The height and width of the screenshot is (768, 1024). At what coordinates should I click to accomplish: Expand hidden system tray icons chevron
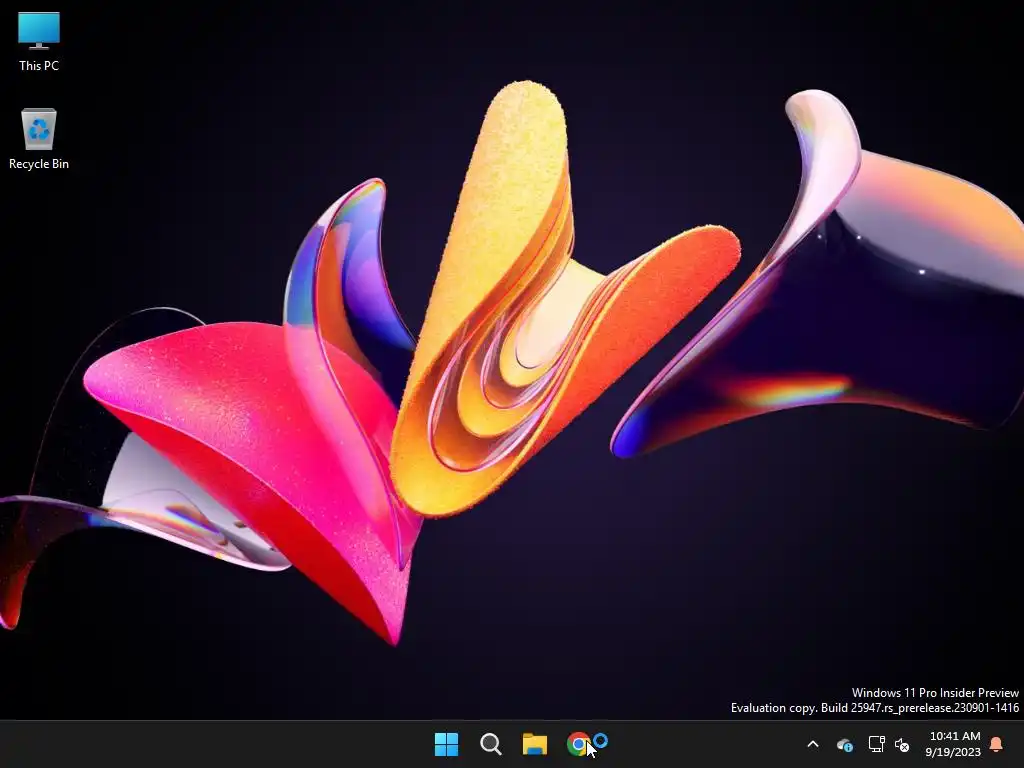(813, 744)
